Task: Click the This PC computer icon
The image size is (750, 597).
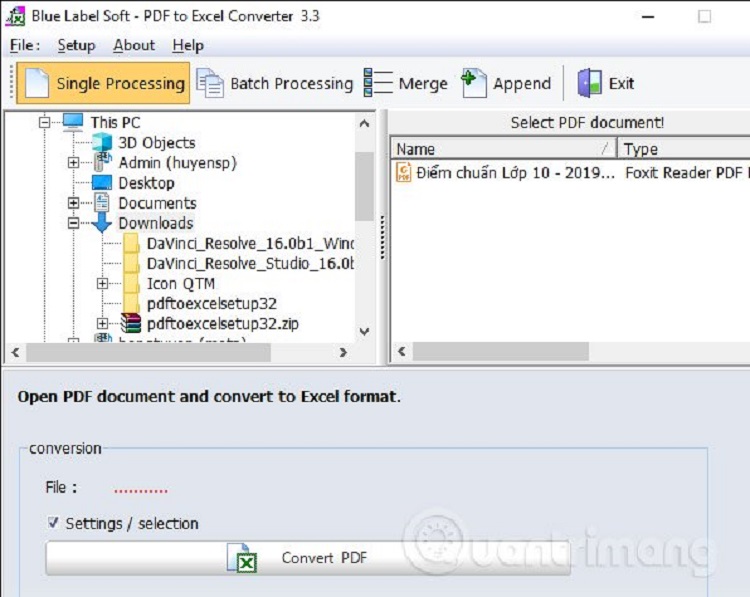Action: (x=73, y=122)
